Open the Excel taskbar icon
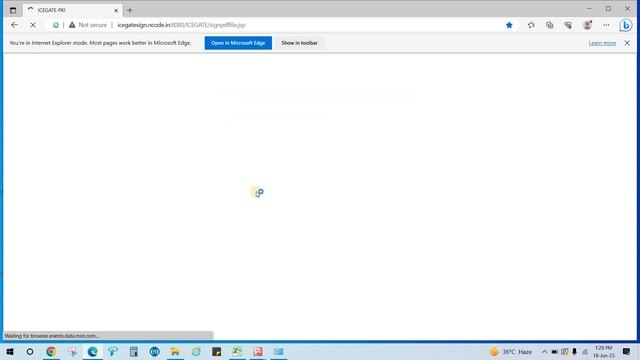 [237, 351]
